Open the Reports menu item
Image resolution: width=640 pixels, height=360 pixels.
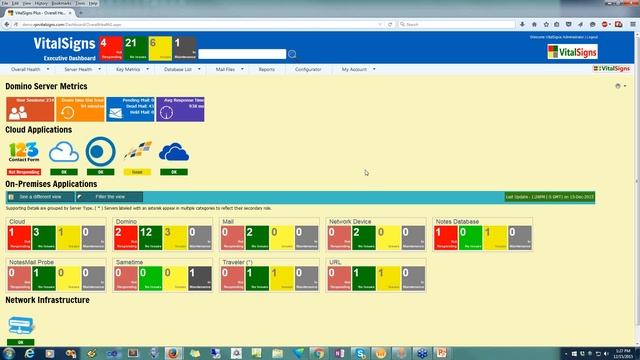point(267,69)
